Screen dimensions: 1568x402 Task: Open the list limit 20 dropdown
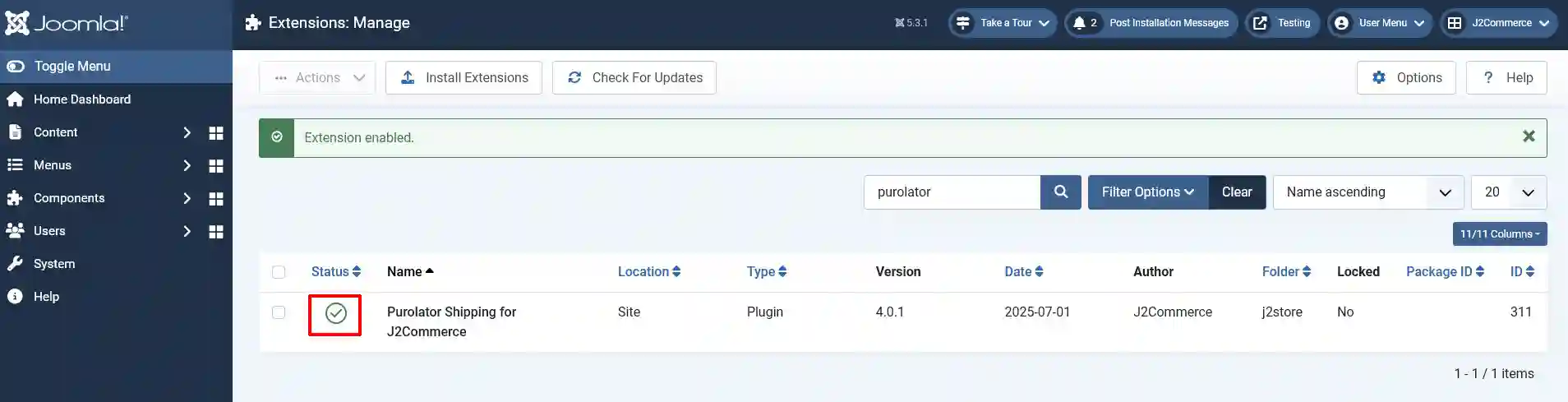point(1509,192)
